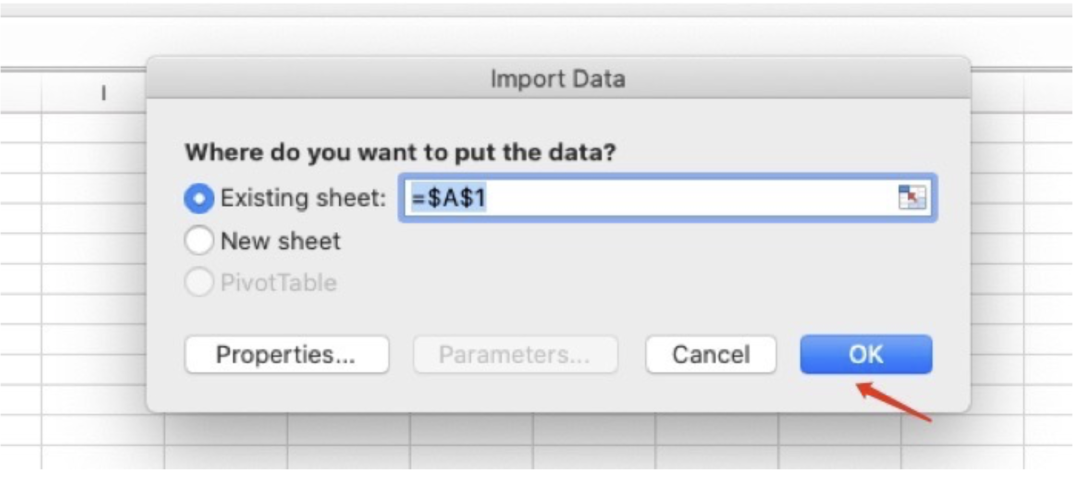Click the disabled Parameters... button
Image resolution: width=1080 pixels, height=478 pixels.
(x=515, y=355)
